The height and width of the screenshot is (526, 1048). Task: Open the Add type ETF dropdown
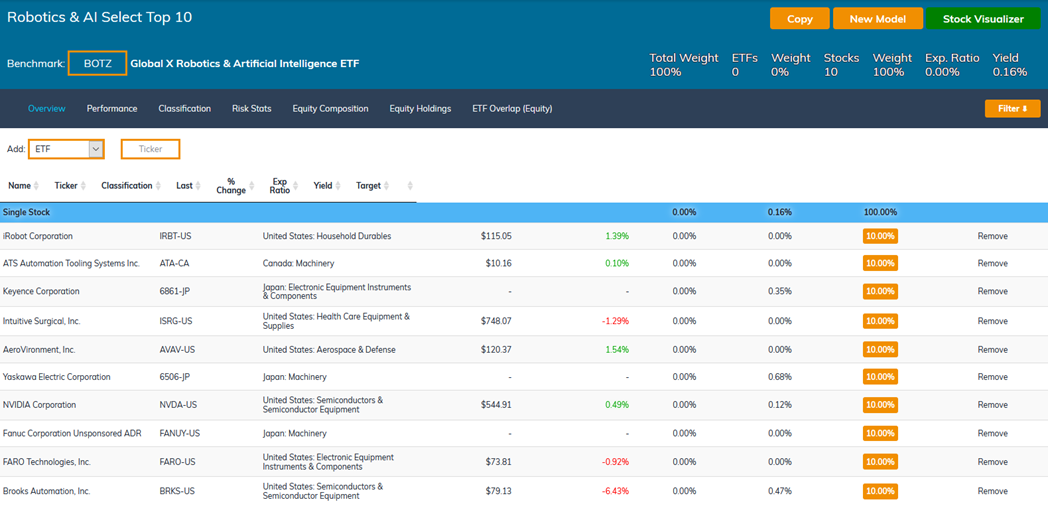click(x=66, y=149)
